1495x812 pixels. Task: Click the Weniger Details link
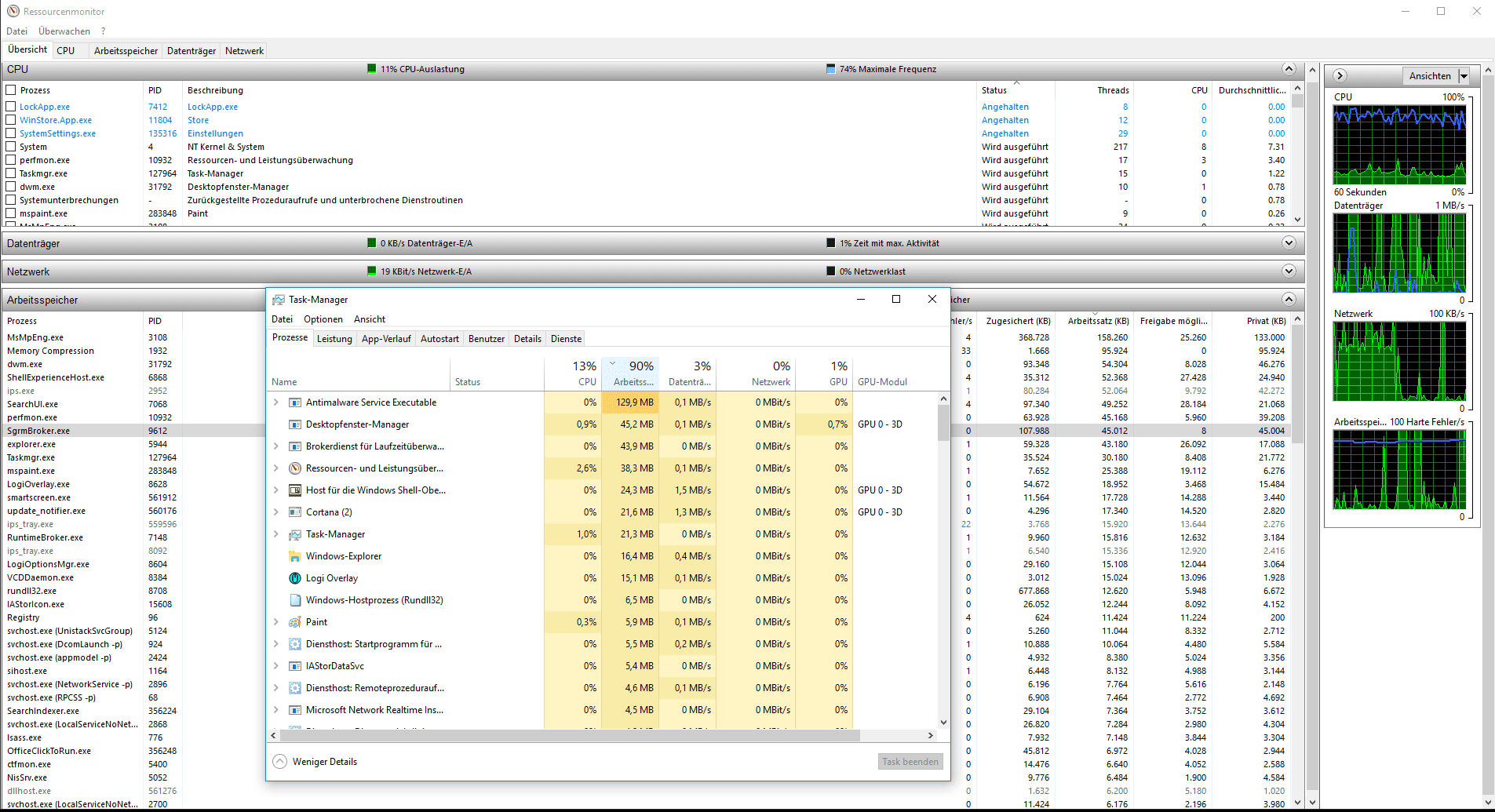pyautogui.click(x=325, y=762)
